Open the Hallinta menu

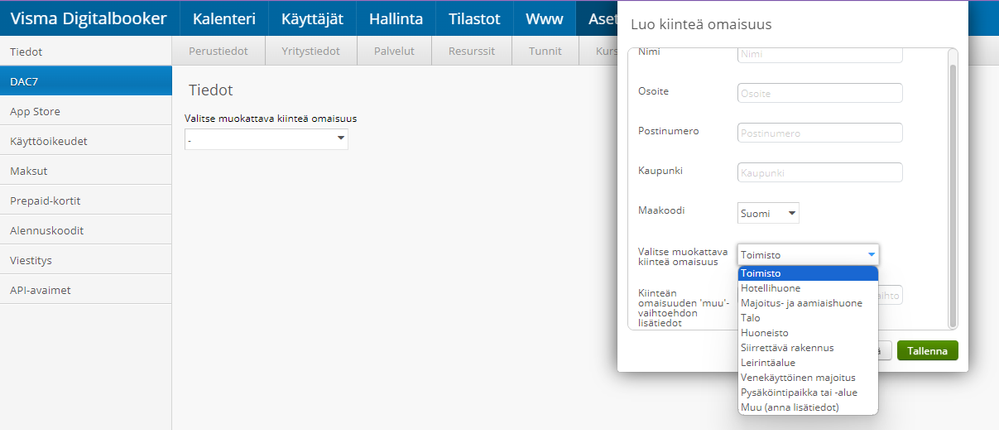click(396, 18)
